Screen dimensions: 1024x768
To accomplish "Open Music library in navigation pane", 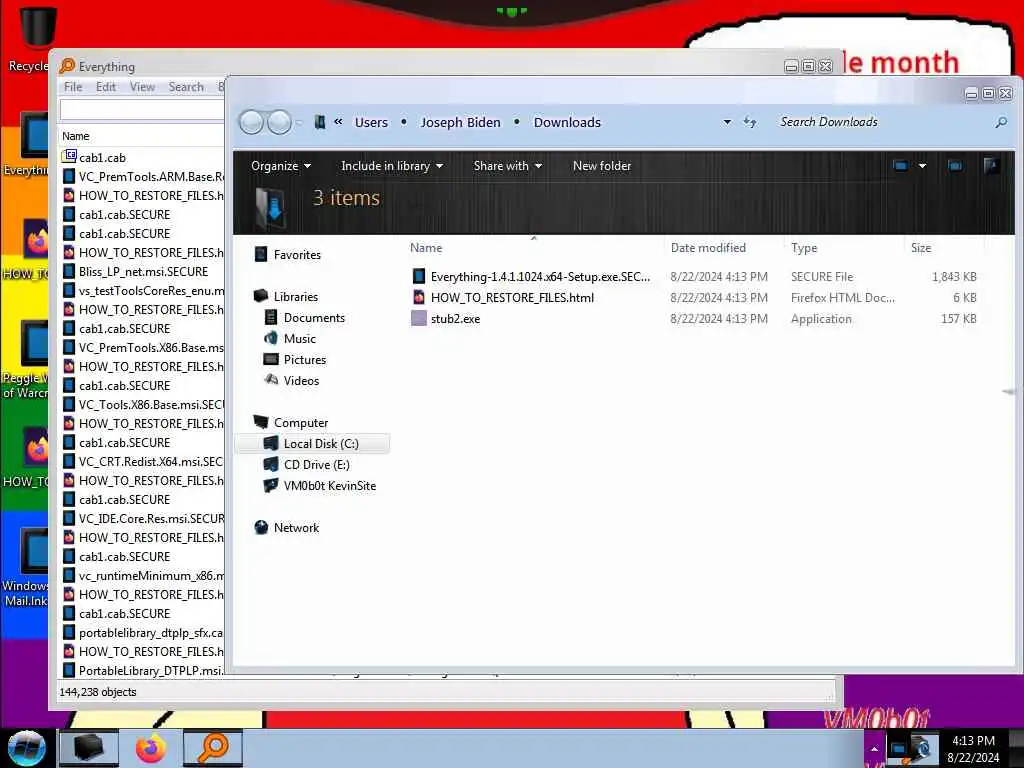I will coord(300,338).
